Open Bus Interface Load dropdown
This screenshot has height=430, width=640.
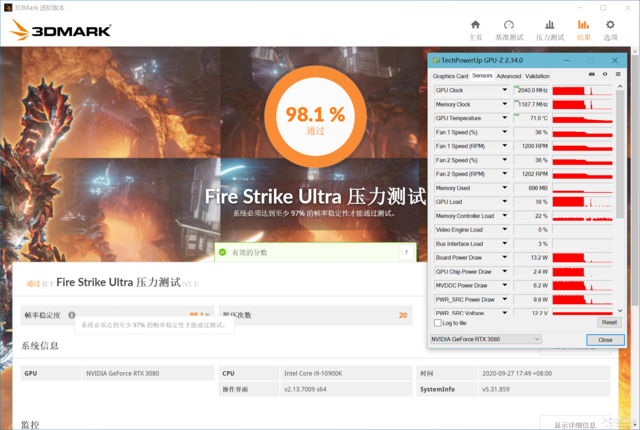click(505, 244)
